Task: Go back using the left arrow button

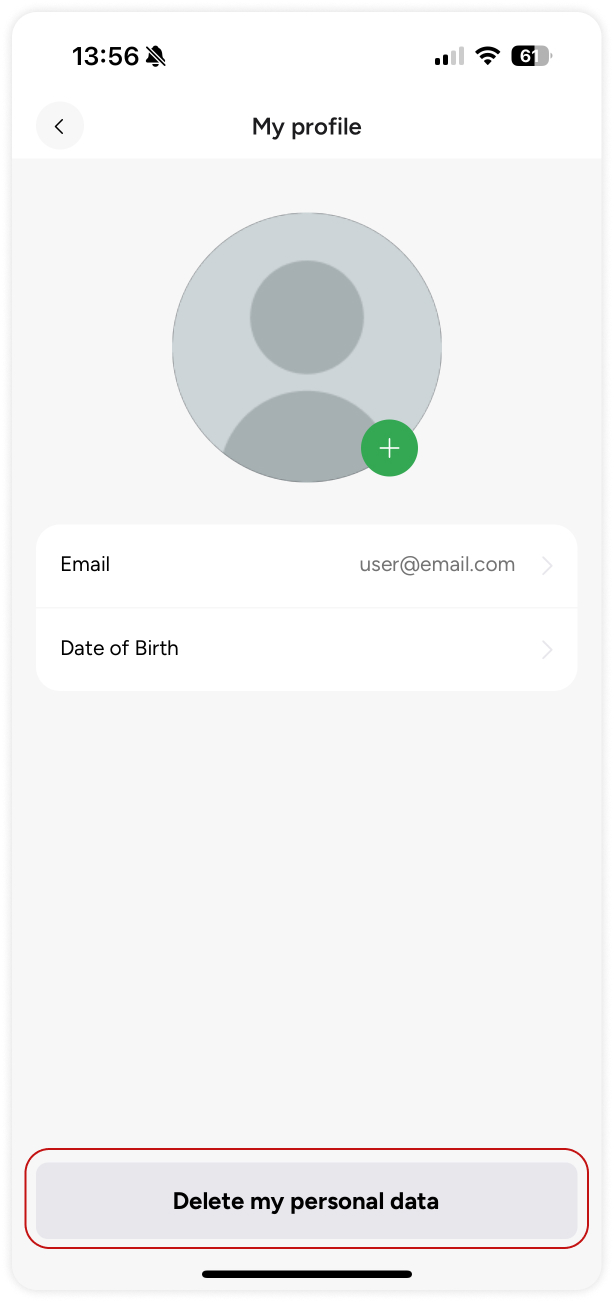Action: (x=60, y=126)
